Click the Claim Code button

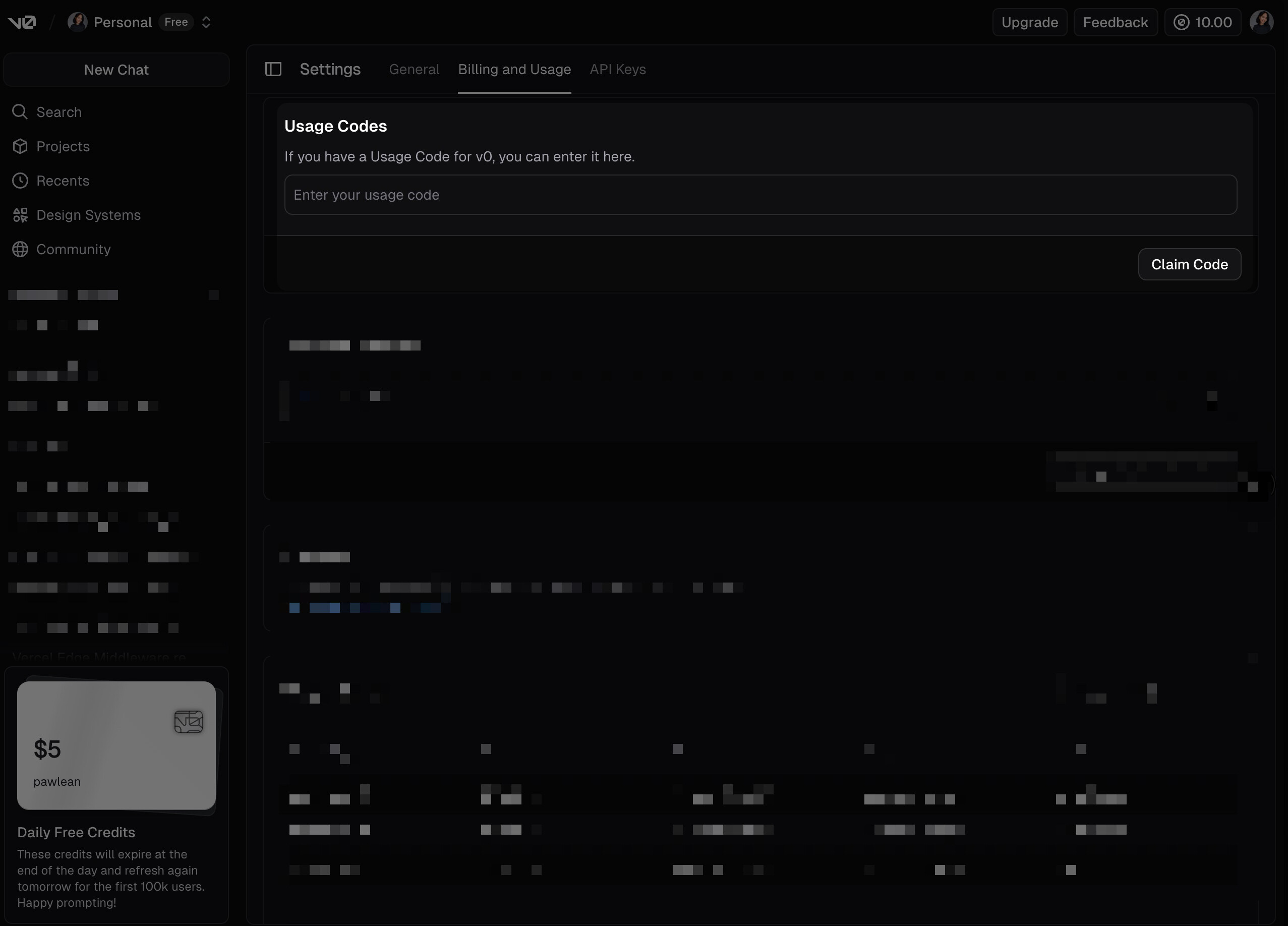(x=1190, y=264)
